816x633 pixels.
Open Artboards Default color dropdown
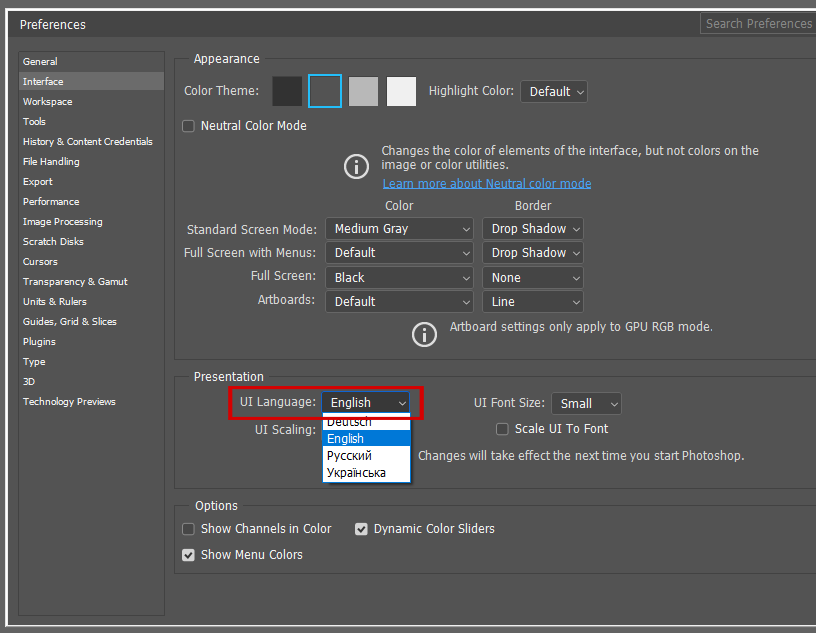tap(399, 301)
